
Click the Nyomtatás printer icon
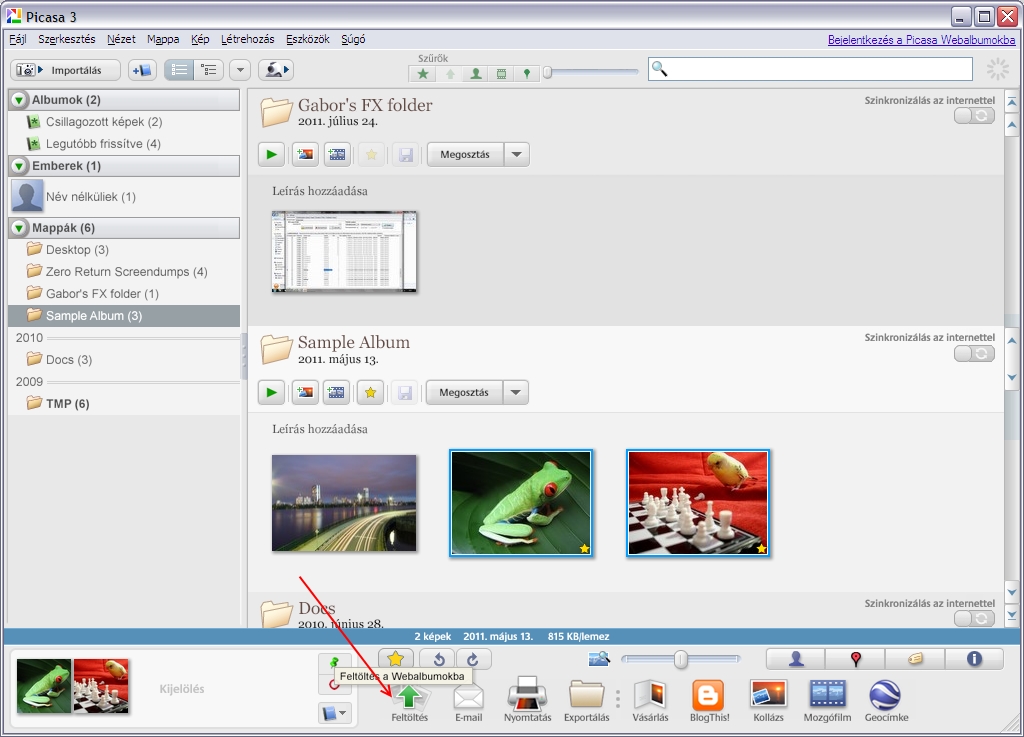click(x=528, y=700)
